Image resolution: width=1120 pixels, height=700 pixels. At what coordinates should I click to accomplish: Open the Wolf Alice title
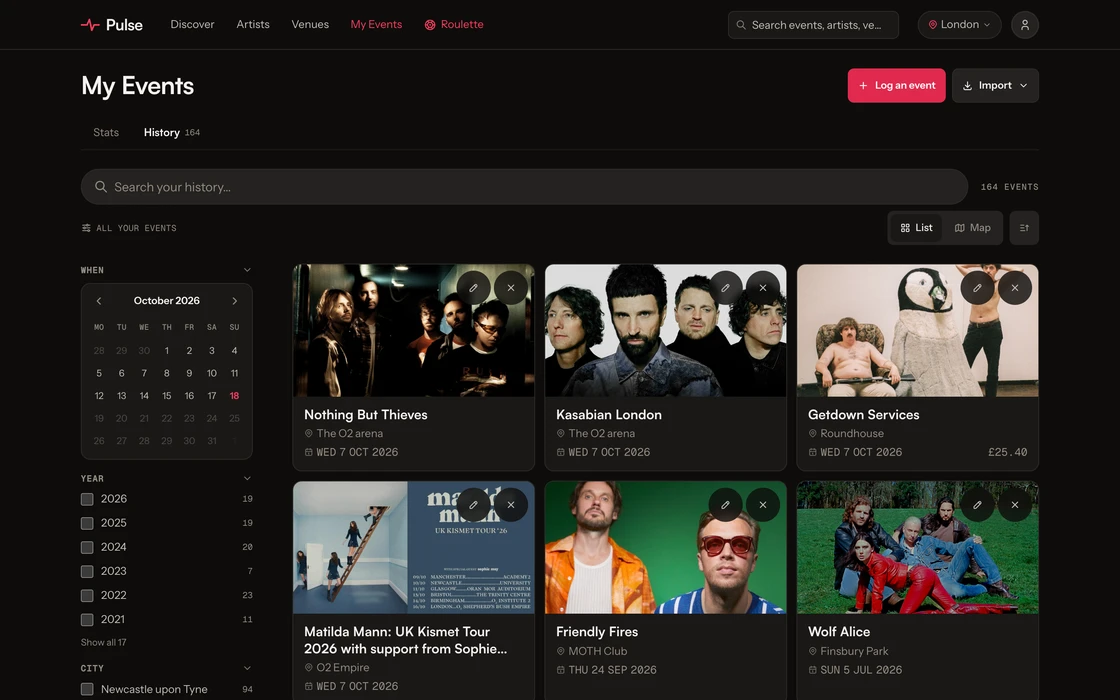839,632
